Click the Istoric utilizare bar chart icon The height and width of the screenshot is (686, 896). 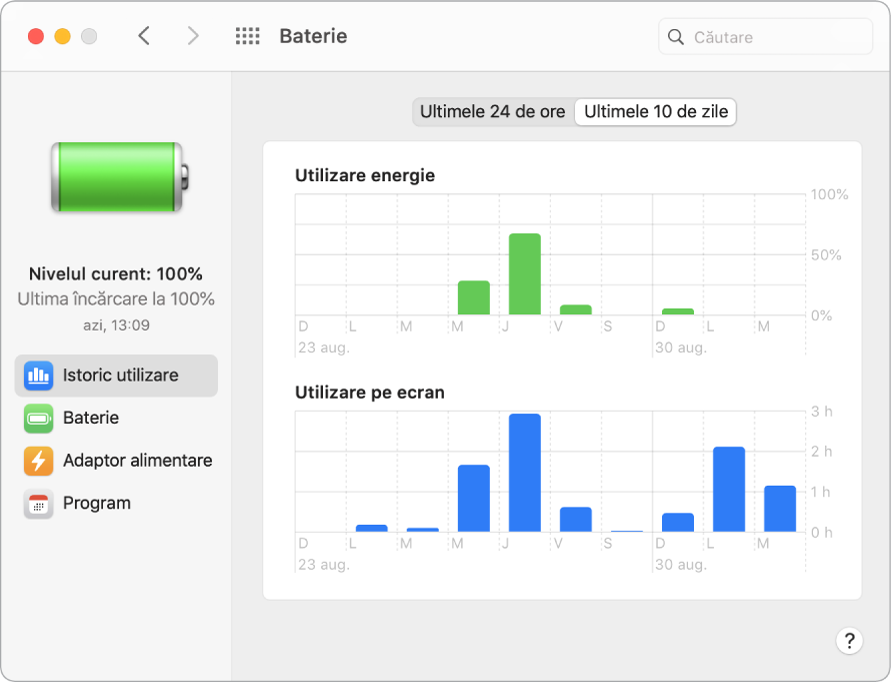point(38,376)
